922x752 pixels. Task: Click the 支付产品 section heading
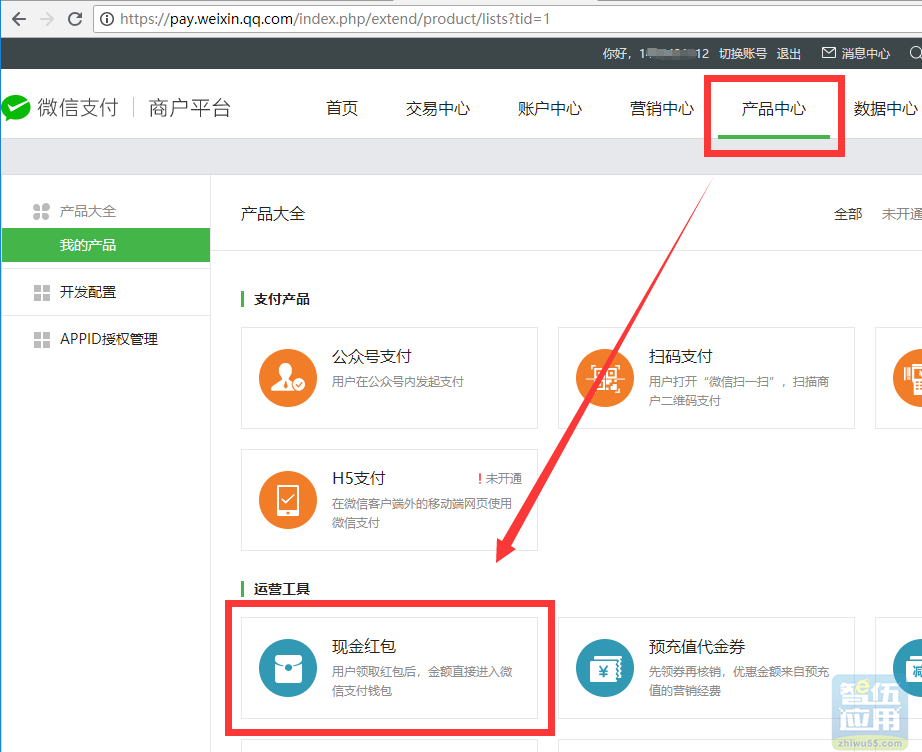[282, 299]
